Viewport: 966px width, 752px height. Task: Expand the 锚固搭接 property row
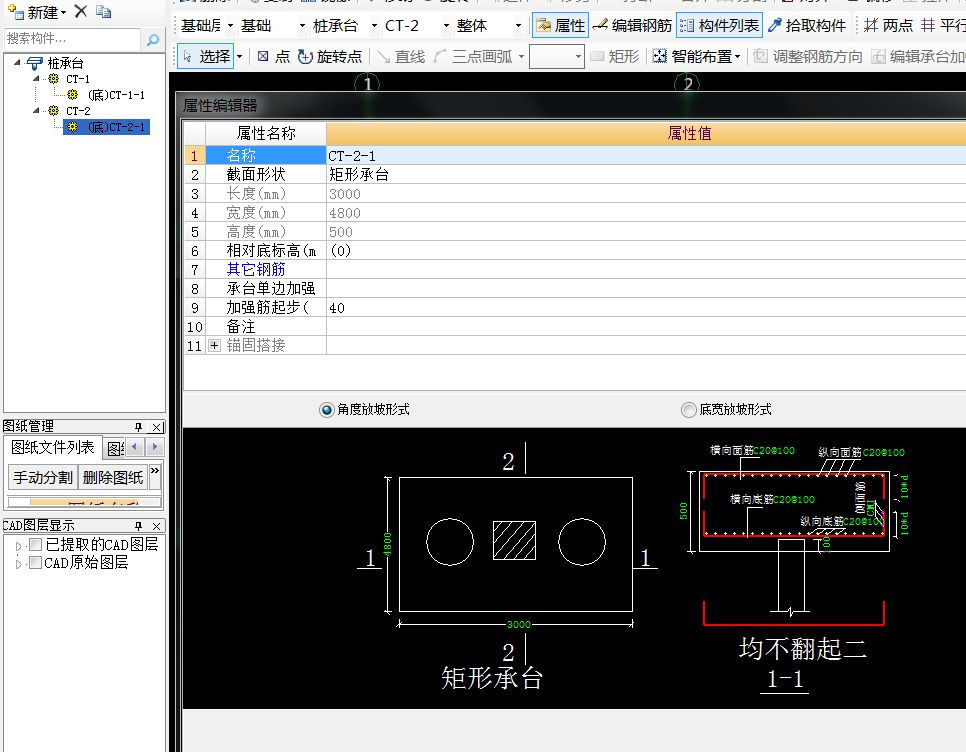[214, 346]
